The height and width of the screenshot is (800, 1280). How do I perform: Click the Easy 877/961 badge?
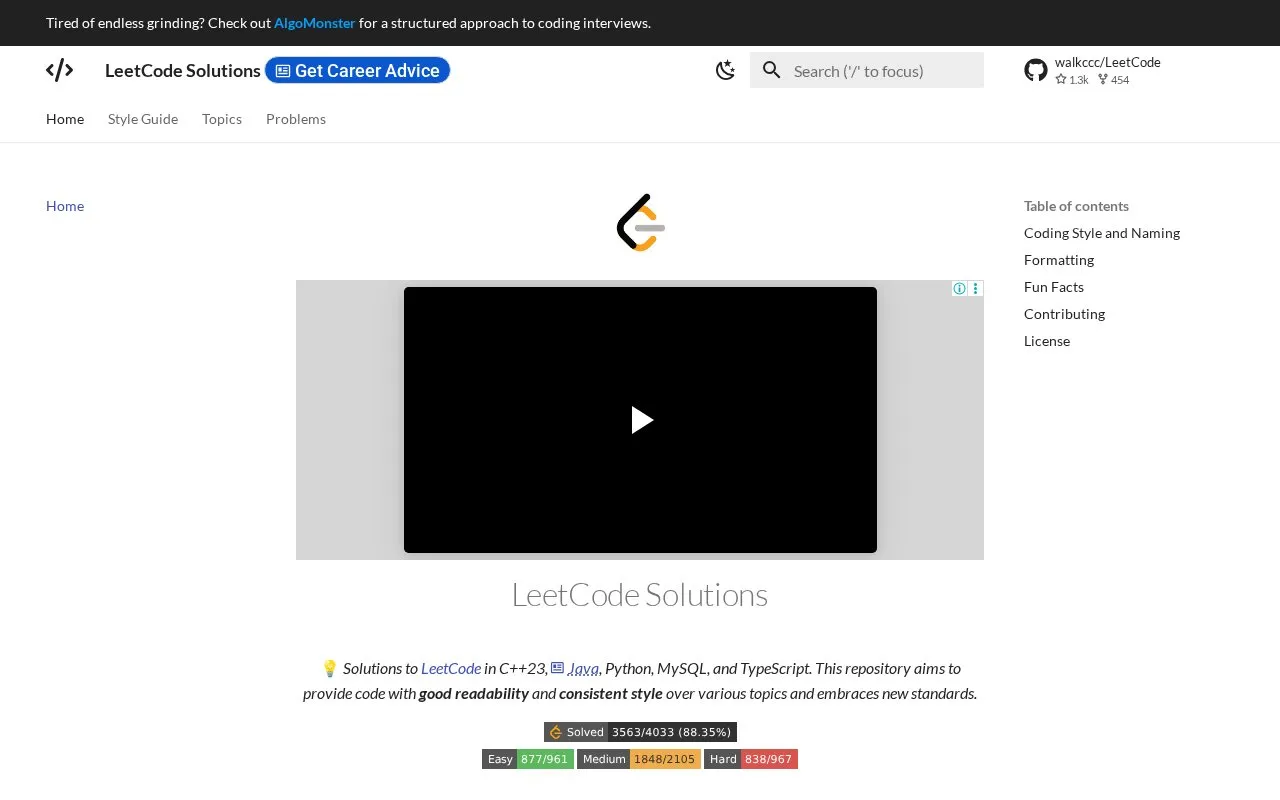coord(528,759)
